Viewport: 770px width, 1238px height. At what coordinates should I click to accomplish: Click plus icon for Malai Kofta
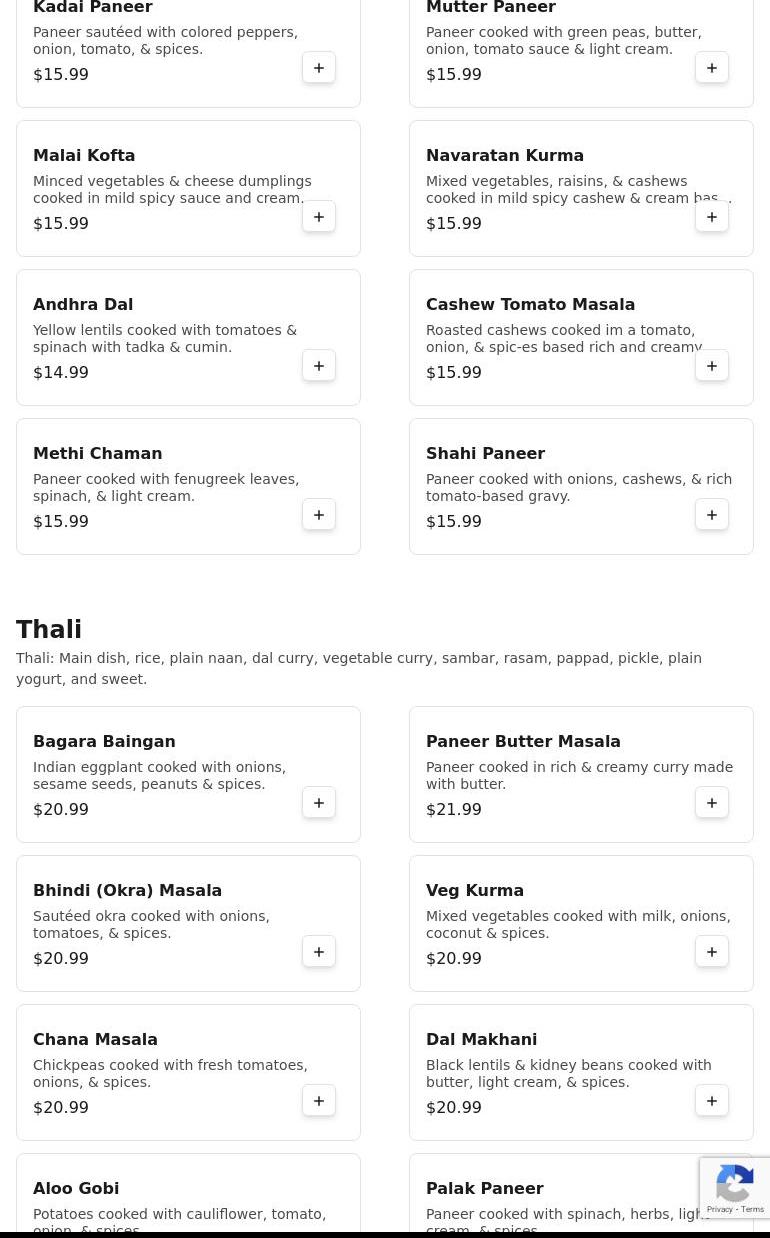319,217
